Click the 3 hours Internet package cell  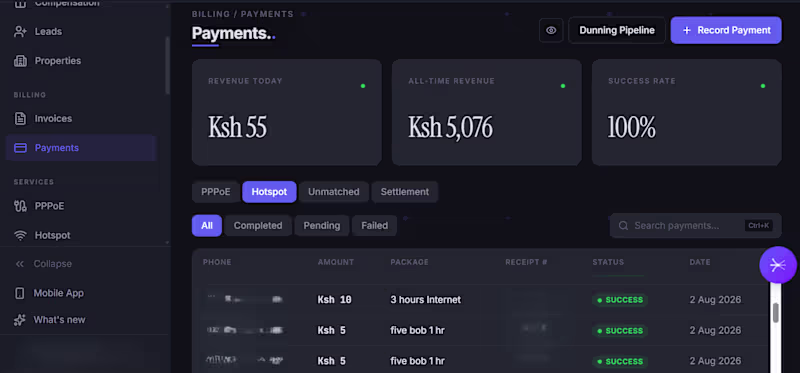426,300
